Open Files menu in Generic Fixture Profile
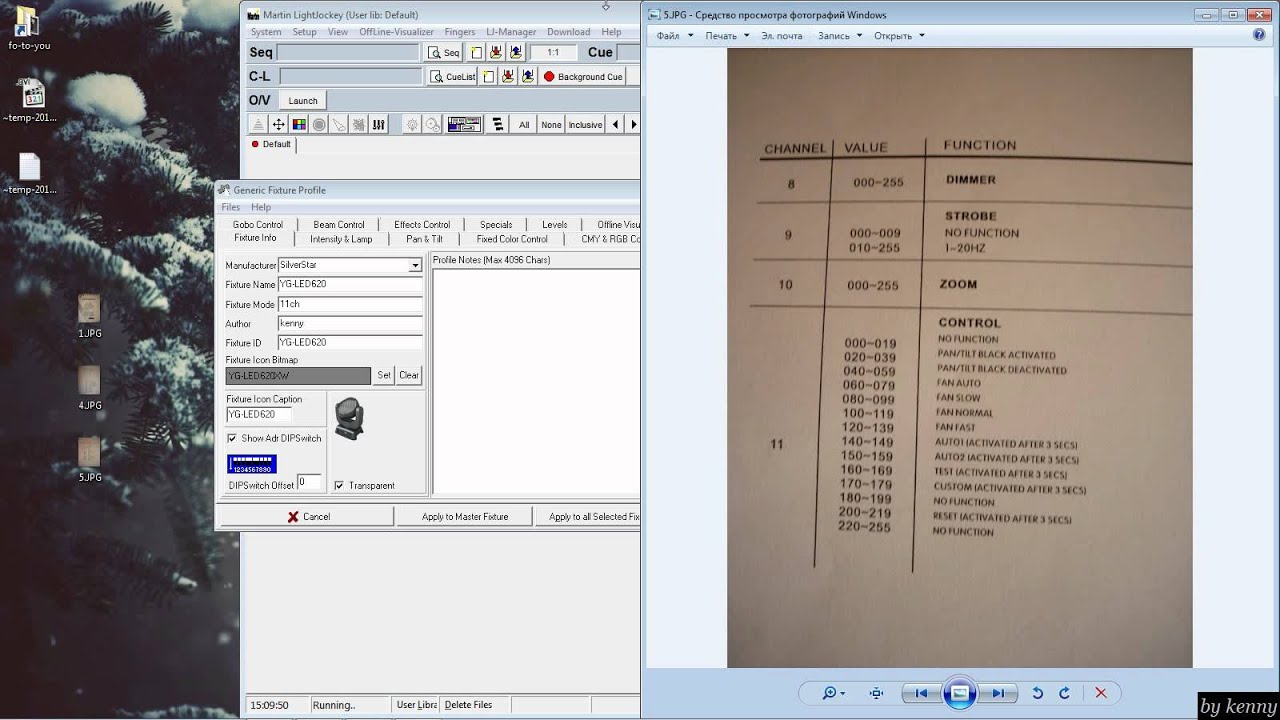Image resolution: width=1280 pixels, height=720 pixels. coord(230,208)
